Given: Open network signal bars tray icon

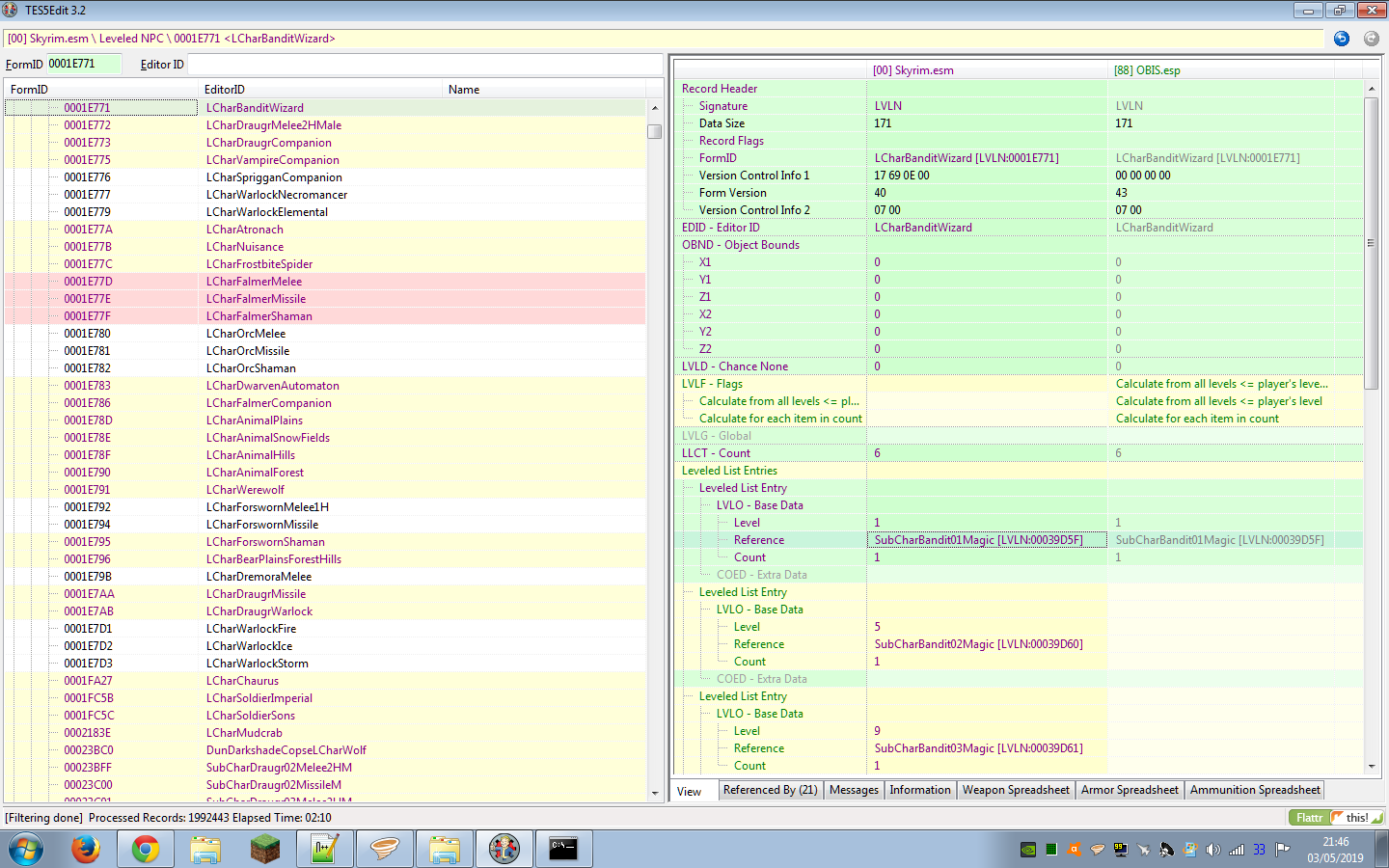Looking at the screenshot, I should click(1237, 850).
